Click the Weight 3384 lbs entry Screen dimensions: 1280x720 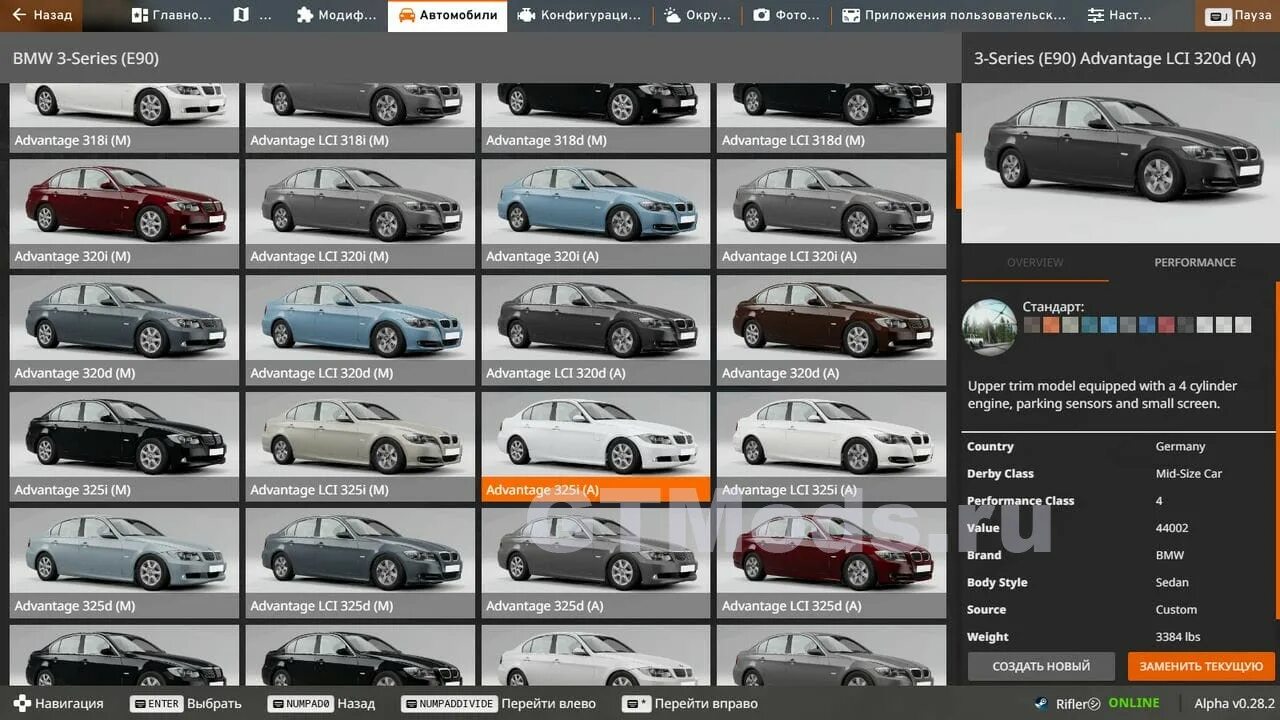pyautogui.click(x=1120, y=637)
